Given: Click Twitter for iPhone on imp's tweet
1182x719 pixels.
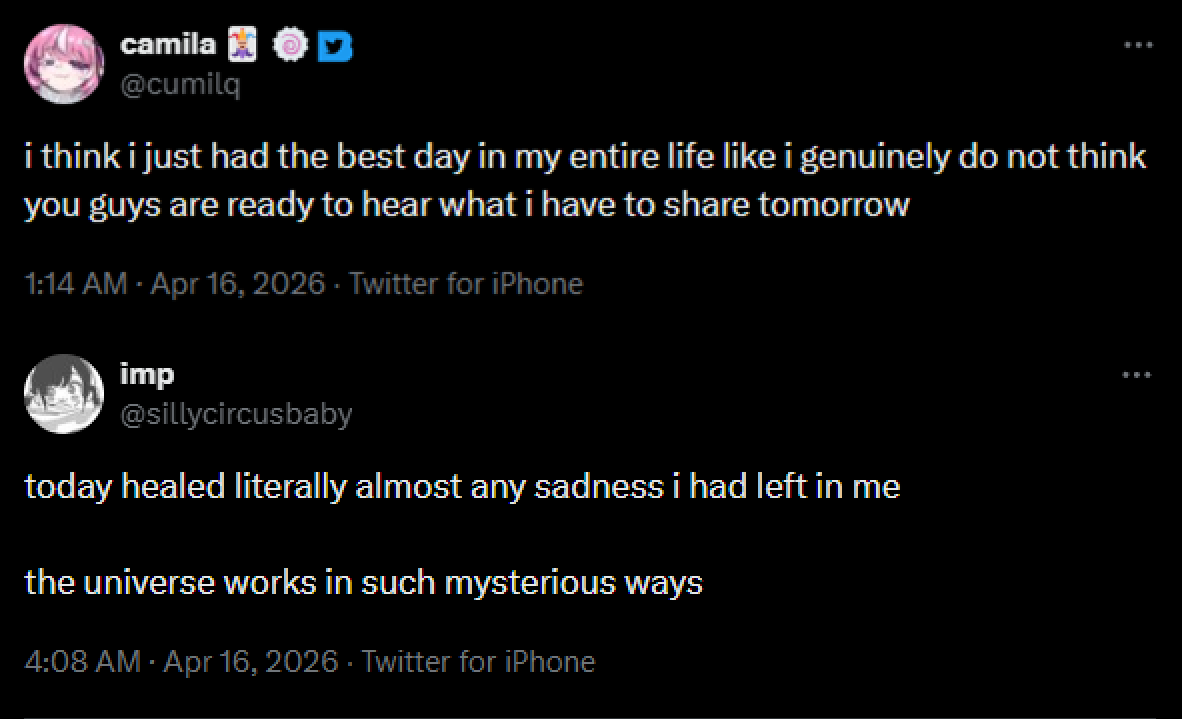Looking at the screenshot, I should (477, 662).
